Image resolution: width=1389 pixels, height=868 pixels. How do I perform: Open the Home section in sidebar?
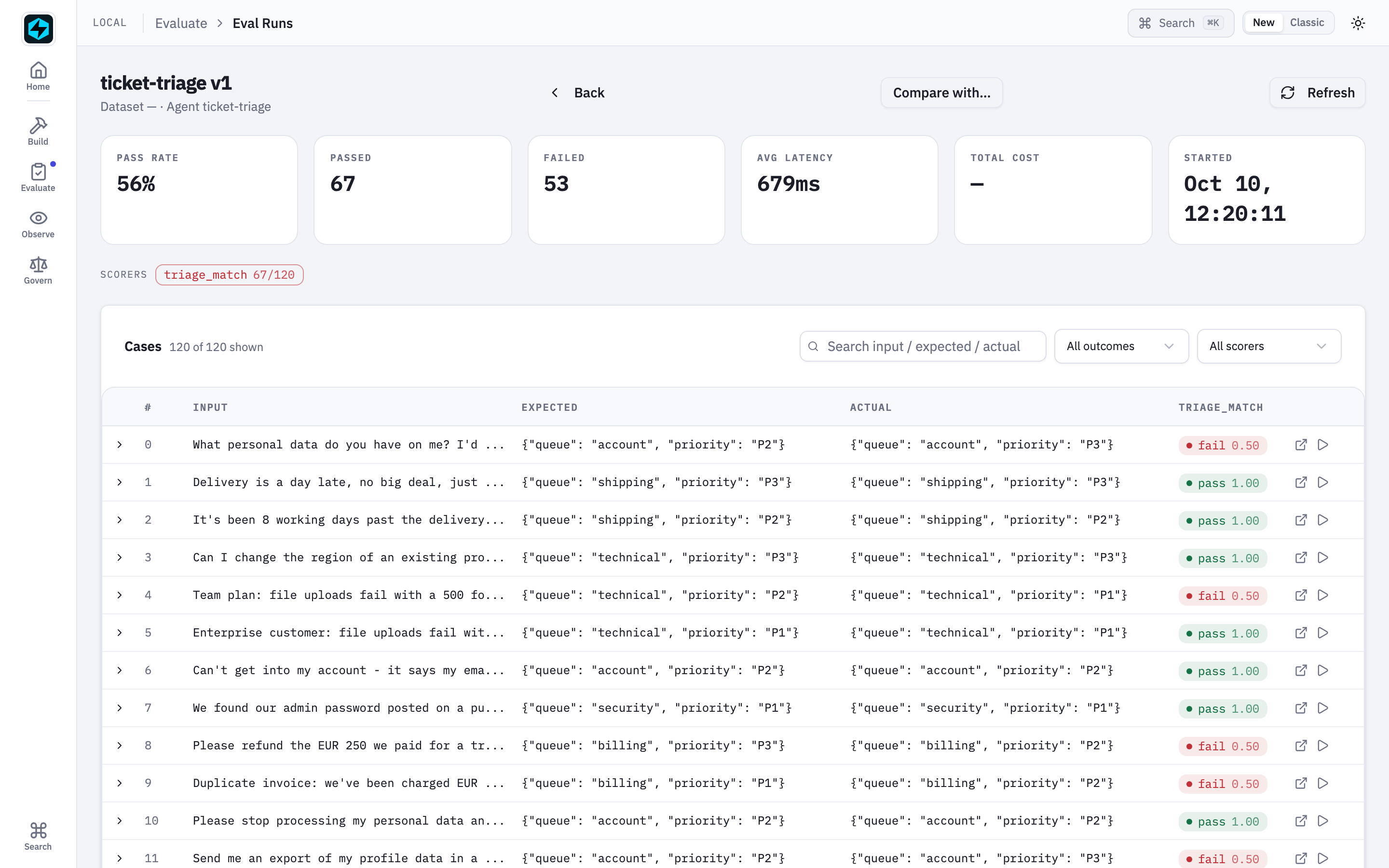38,76
